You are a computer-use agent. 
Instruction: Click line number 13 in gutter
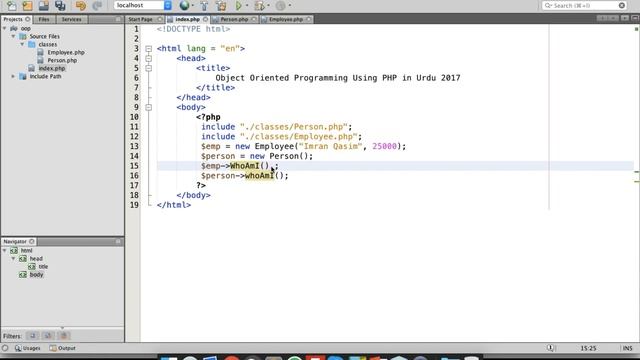[134, 147]
